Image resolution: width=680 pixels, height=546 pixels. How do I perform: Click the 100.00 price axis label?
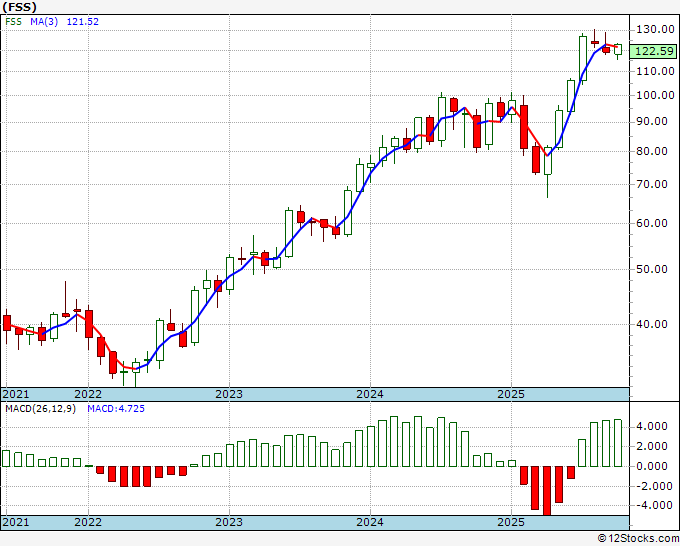655,95
